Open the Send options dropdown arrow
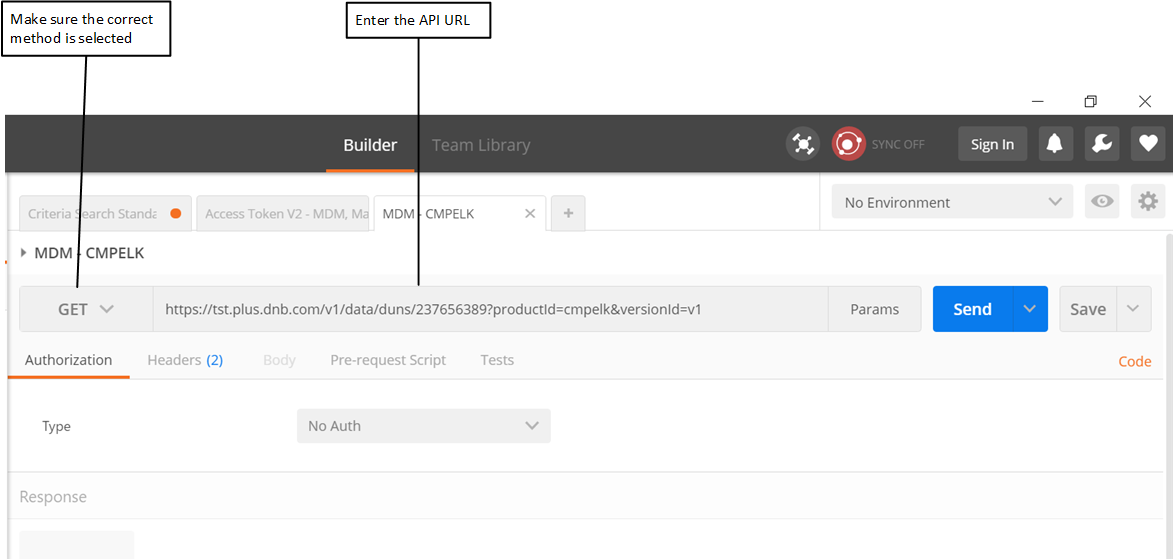The height and width of the screenshot is (559, 1174). click(1030, 309)
